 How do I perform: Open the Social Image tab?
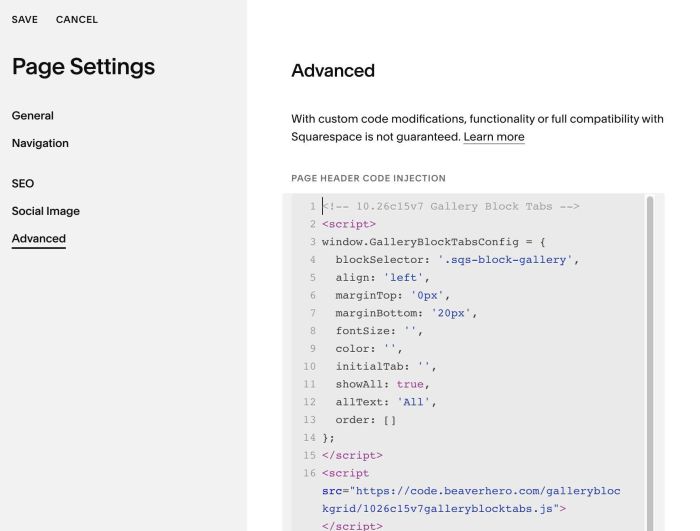[x=46, y=211]
